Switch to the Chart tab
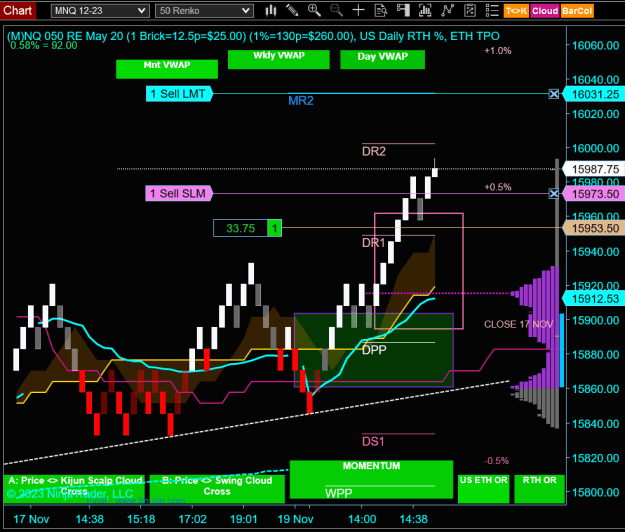Image resolution: width=625 pixels, height=532 pixels. [x=18, y=10]
